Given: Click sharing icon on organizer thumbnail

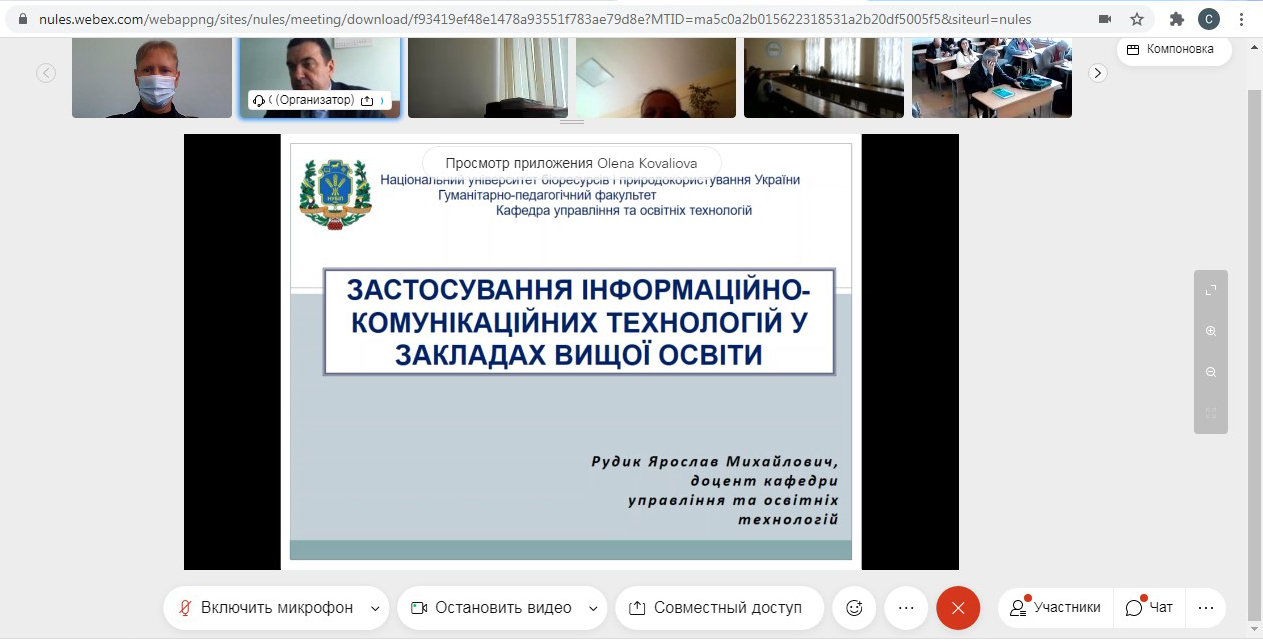Looking at the screenshot, I should pyautogui.click(x=367, y=100).
